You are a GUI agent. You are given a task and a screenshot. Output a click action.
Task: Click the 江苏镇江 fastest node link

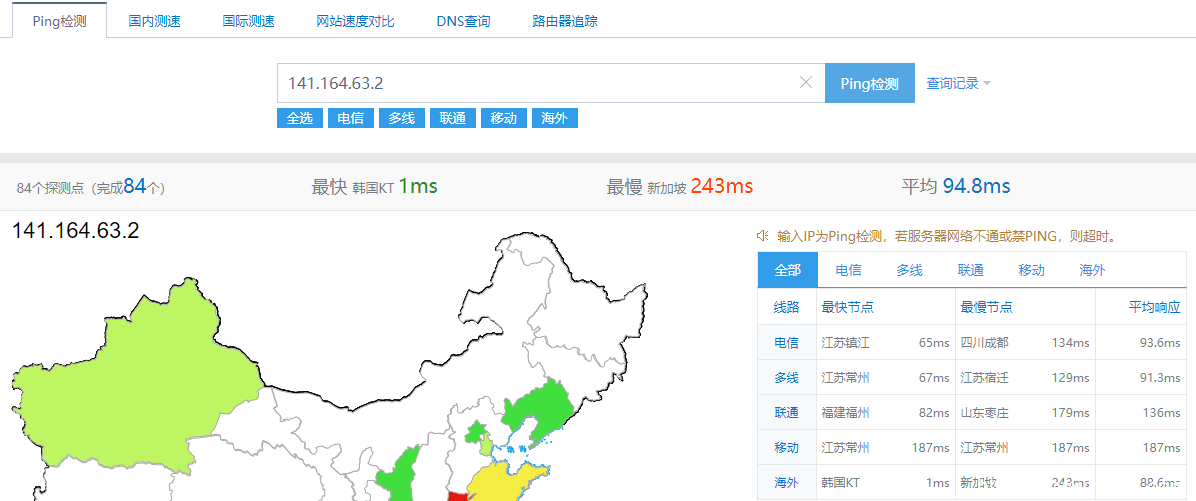[845, 343]
